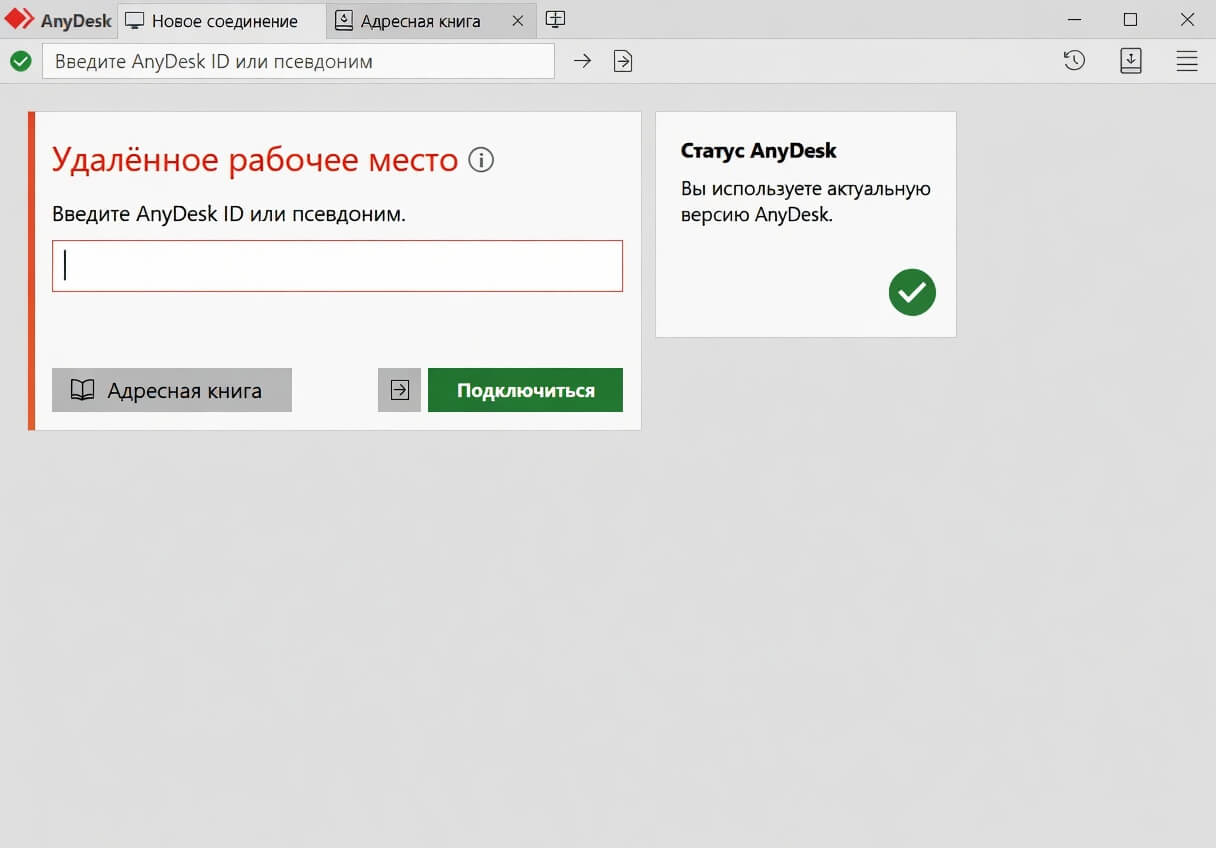This screenshot has height=848, width=1216.
Task: Click the green checkmark in Статус AnyDesk
Action: 912,292
